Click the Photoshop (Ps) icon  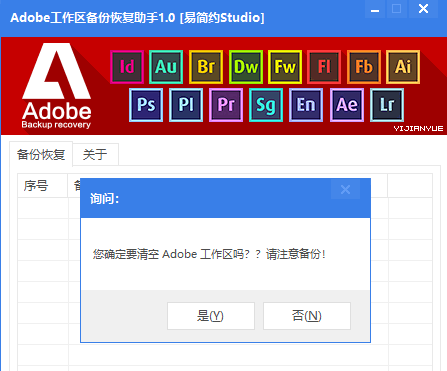point(146,105)
